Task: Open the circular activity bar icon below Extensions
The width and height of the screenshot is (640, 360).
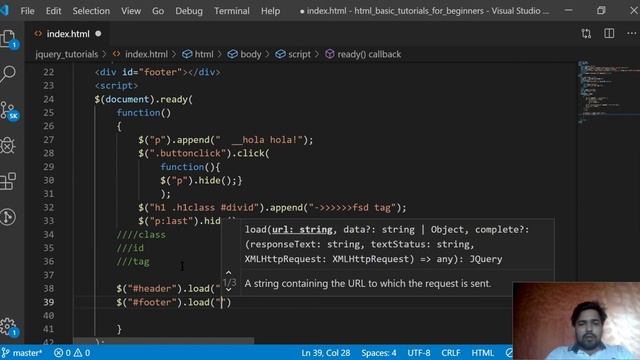Action: (8, 217)
